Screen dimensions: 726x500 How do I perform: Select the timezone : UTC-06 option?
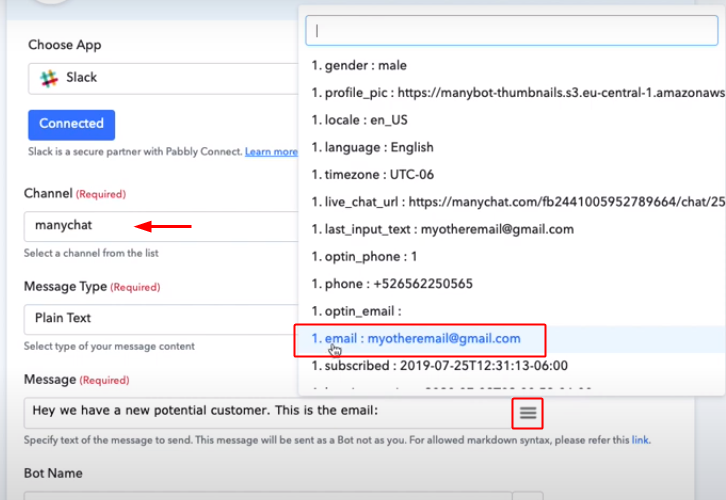512,175
